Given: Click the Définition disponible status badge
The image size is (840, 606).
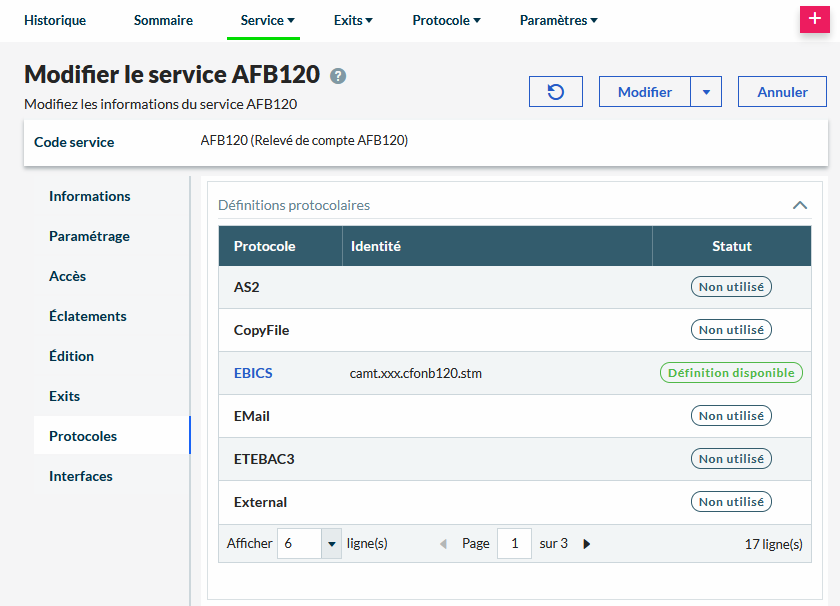Looking at the screenshot, I should 731,373.
